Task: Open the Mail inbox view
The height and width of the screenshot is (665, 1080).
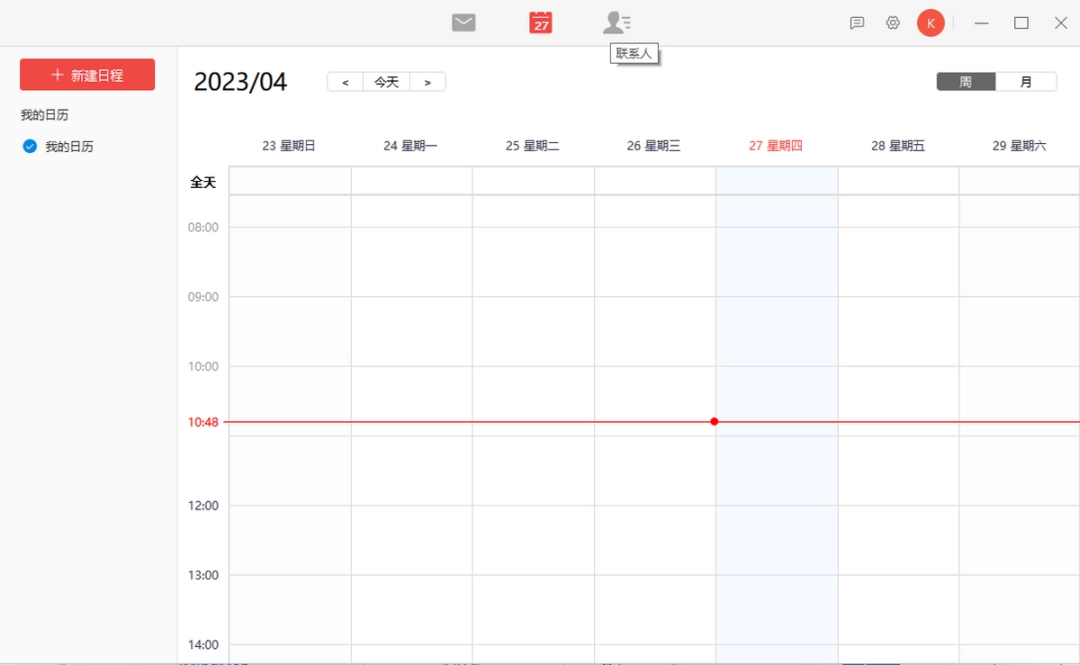Action: point(463,22)
